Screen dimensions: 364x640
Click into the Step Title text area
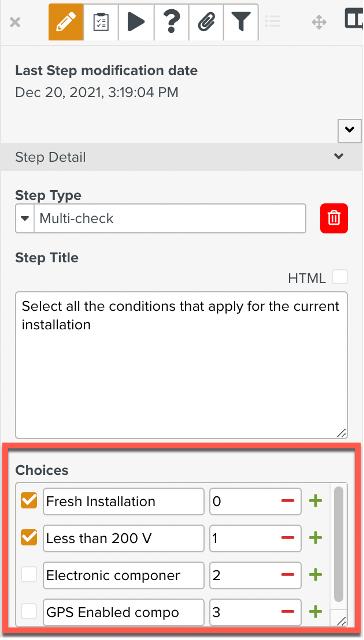click(181, 365)
